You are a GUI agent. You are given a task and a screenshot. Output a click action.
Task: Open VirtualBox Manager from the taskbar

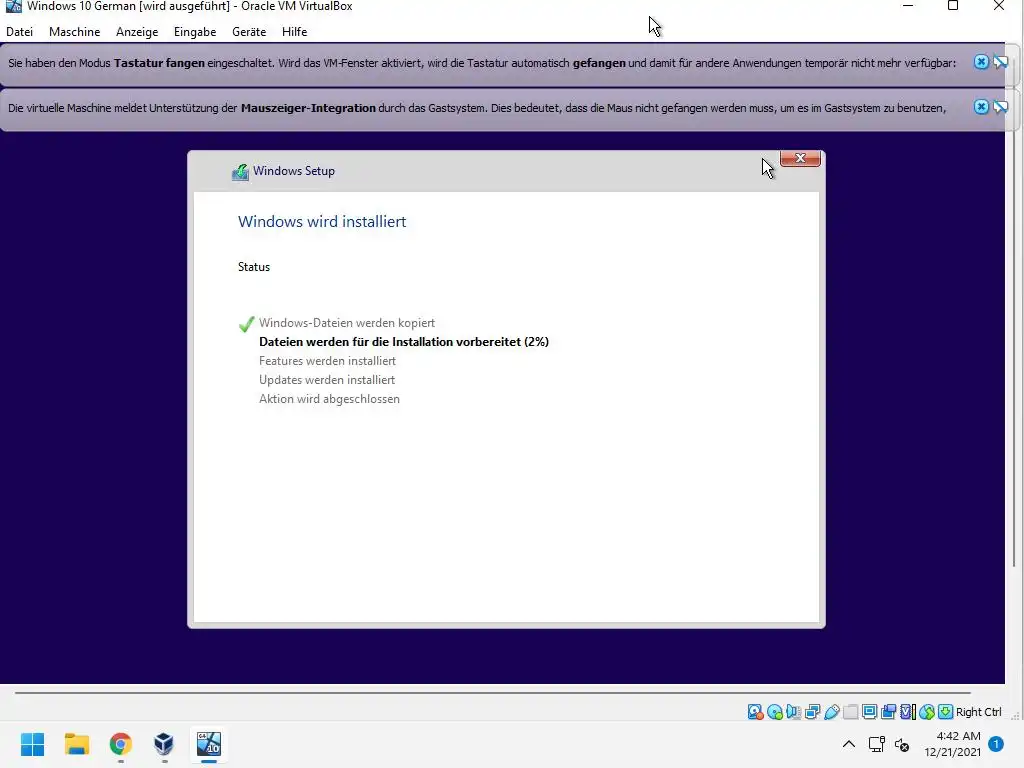[164, 744]
